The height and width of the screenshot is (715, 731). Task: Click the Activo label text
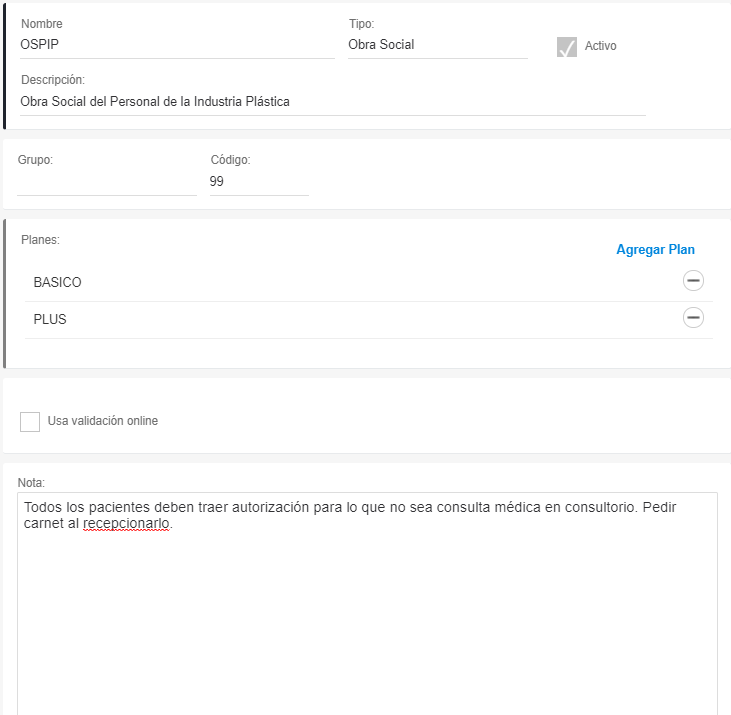[x=600, y=46]
